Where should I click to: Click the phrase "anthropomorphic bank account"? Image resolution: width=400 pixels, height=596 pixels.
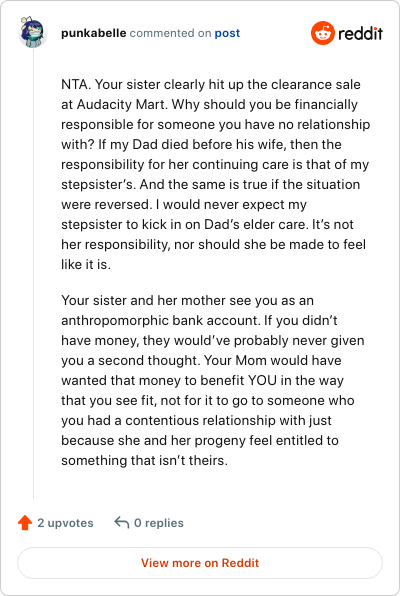point(160,320)
